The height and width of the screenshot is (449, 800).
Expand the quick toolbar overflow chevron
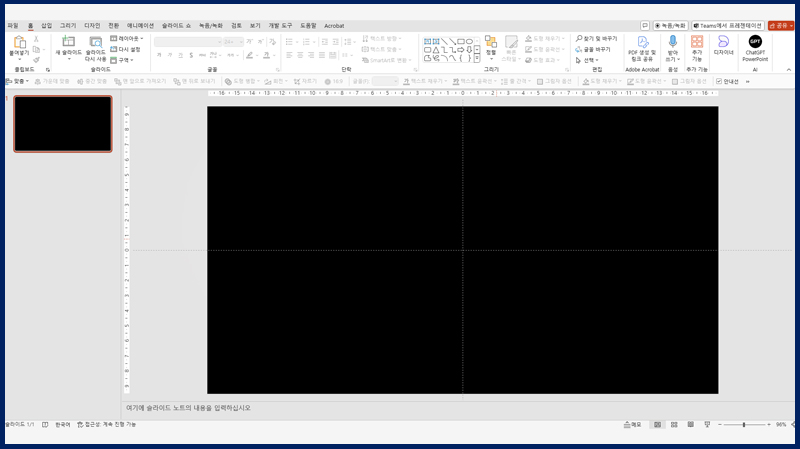[748, 81]
